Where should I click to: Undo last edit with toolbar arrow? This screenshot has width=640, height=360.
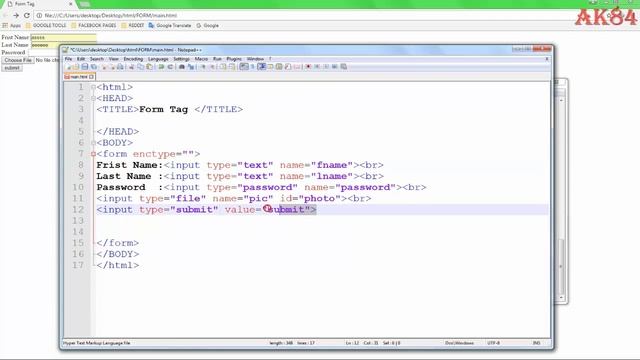click(x=161, y=67)
